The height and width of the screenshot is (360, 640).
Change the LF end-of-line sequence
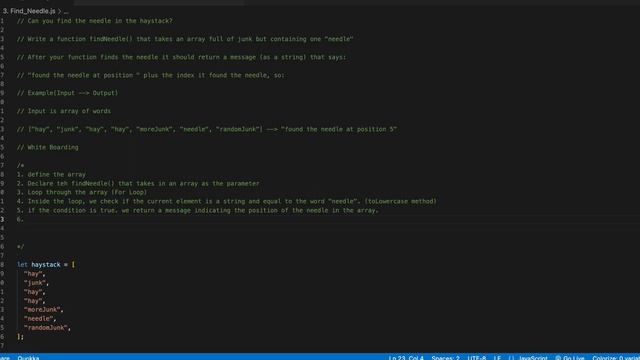point(497,358)
